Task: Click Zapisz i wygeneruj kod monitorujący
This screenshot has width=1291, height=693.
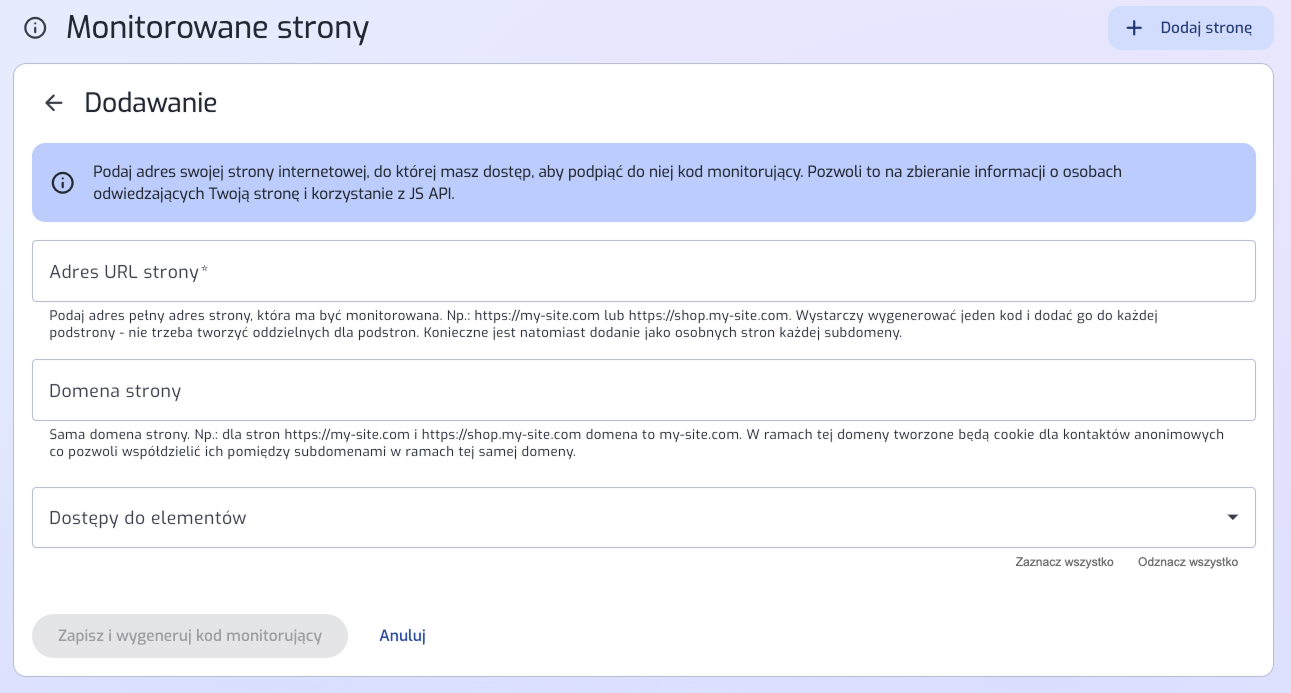Action: point(190,635)
